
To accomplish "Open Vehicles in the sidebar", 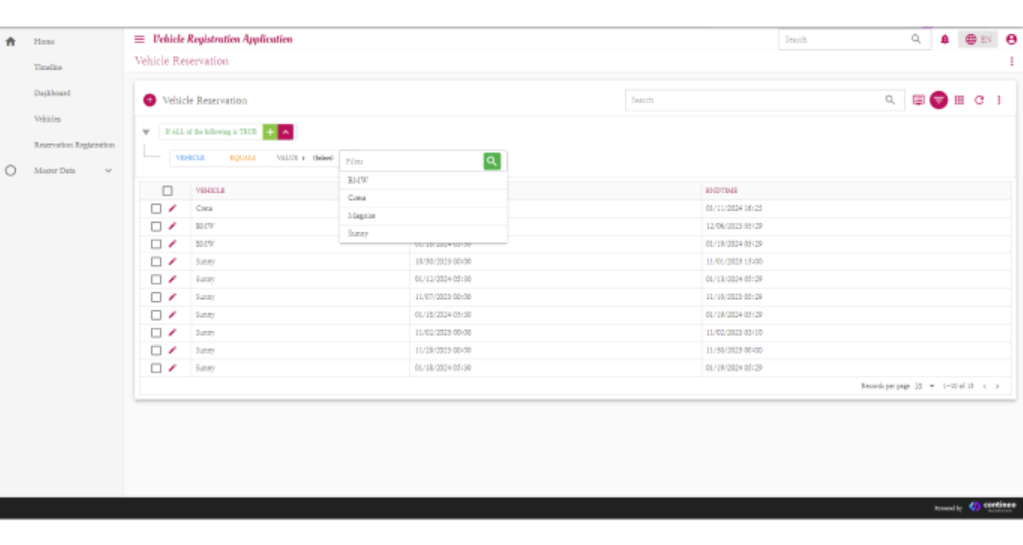I will click(47, 119).
